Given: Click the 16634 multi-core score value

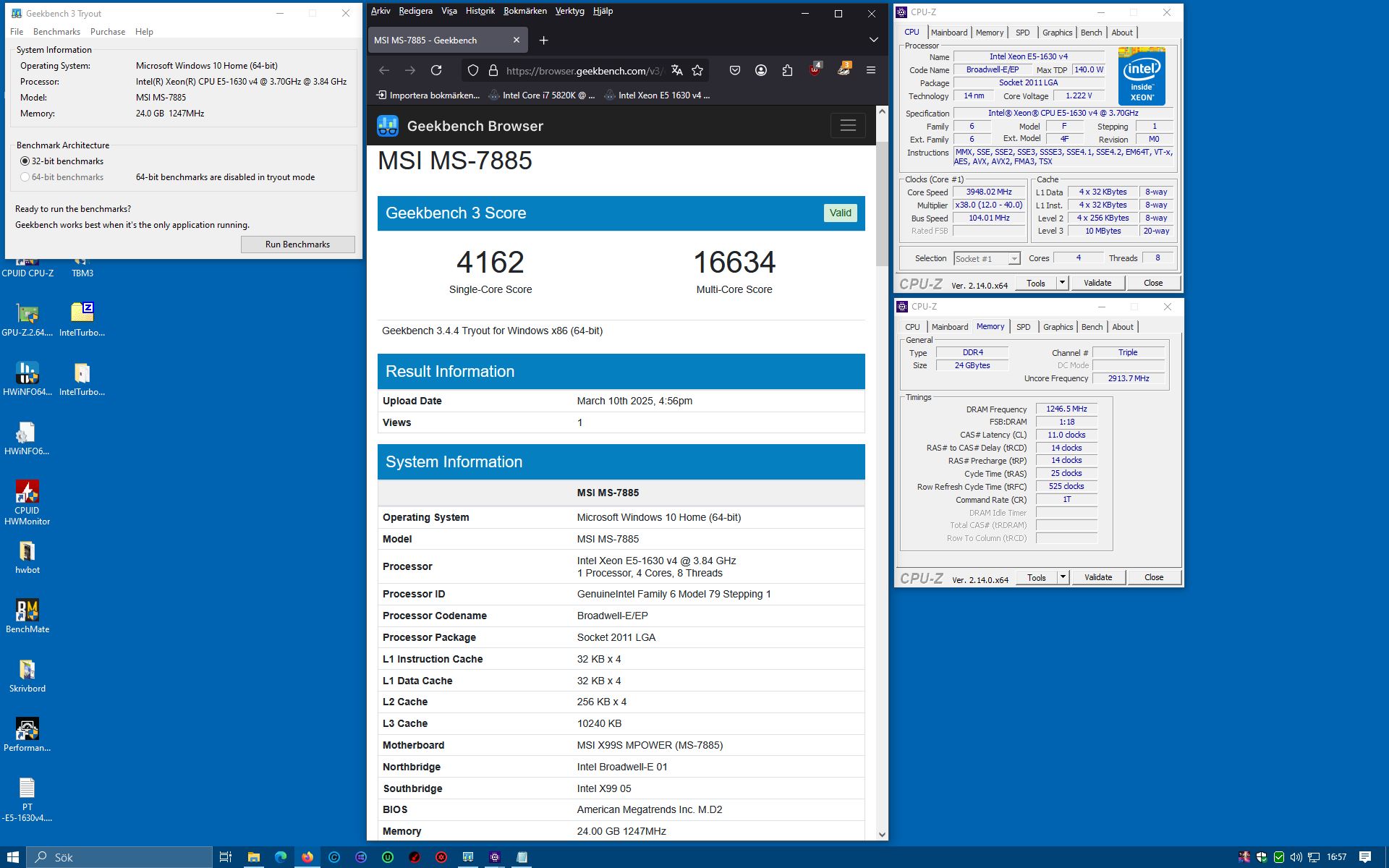Looking at the screenshot, I should (734, 262).
